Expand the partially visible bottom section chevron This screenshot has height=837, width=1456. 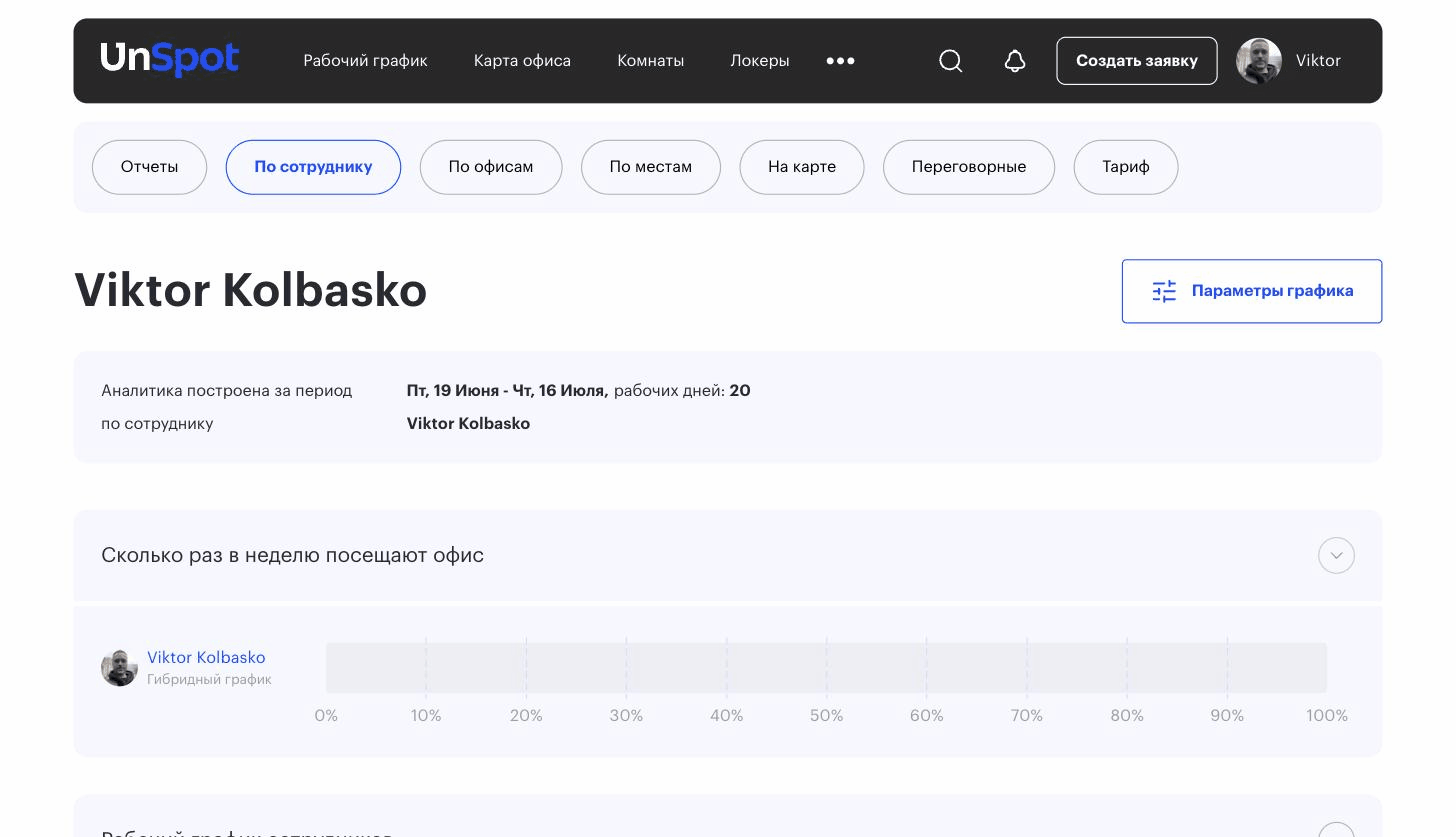click(x=1336, y=830)
